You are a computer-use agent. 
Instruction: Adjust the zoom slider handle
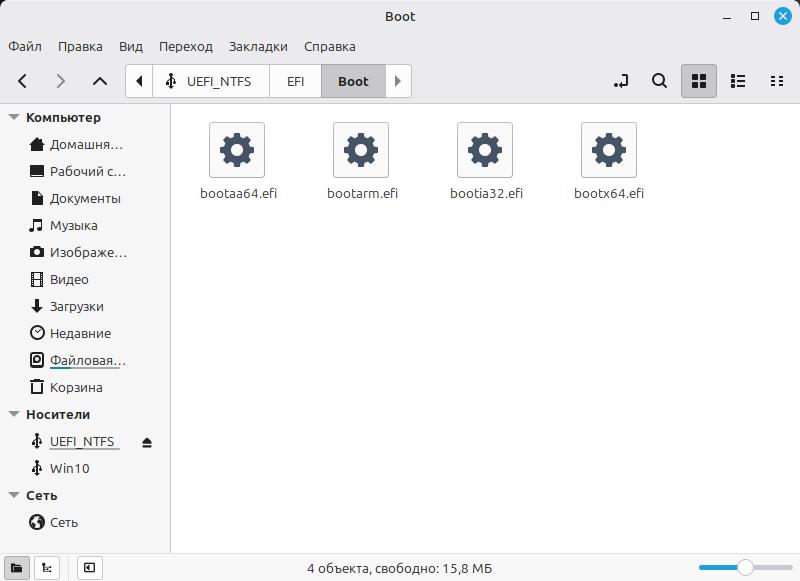[x=745, y=567]
